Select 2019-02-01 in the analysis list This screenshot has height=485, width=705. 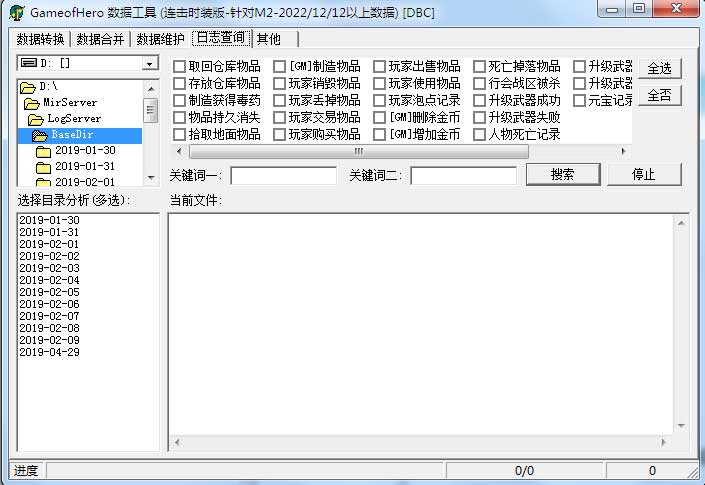(49, 244)
